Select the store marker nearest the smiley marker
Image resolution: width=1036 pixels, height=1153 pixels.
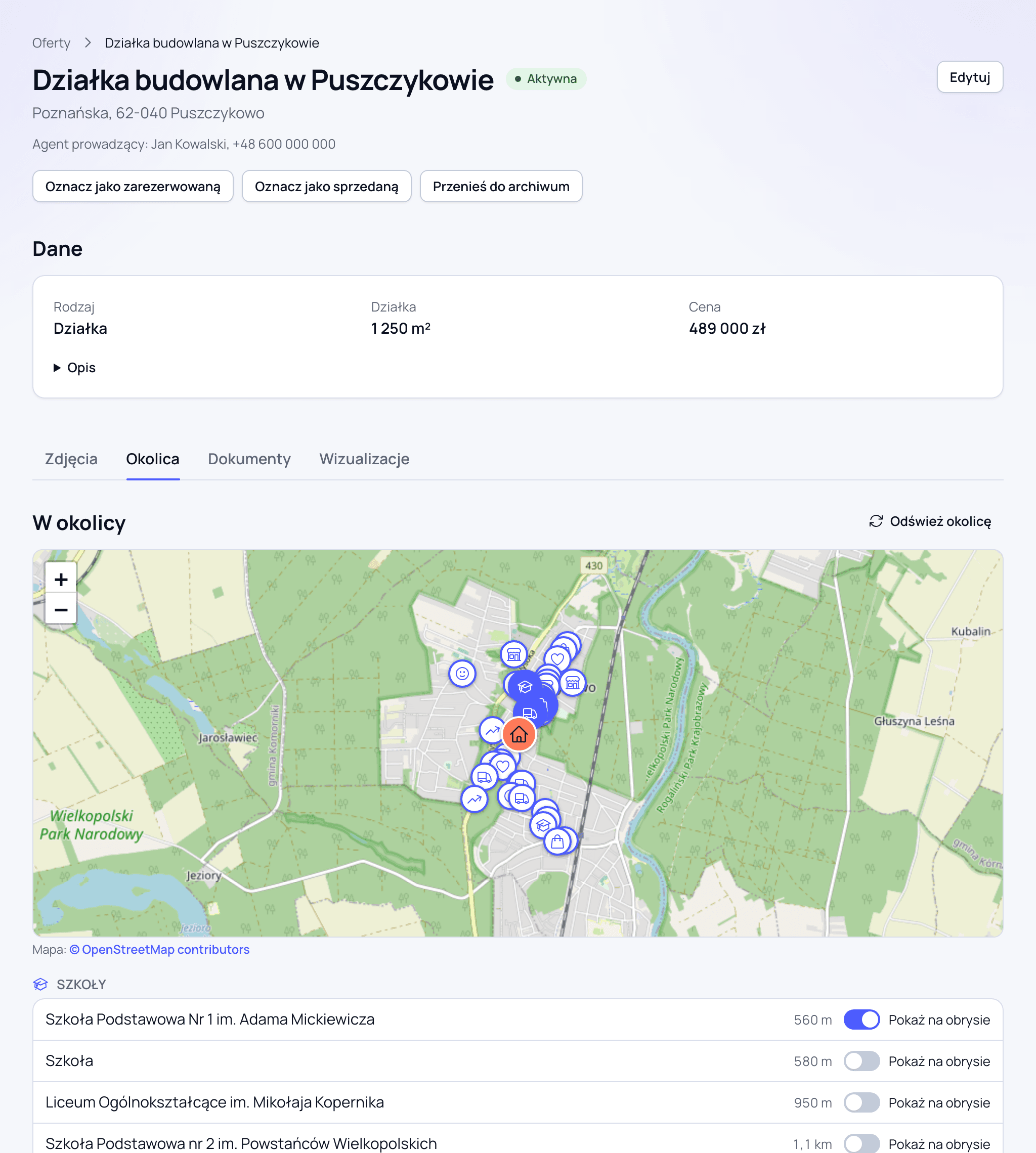tap(513, 654)
